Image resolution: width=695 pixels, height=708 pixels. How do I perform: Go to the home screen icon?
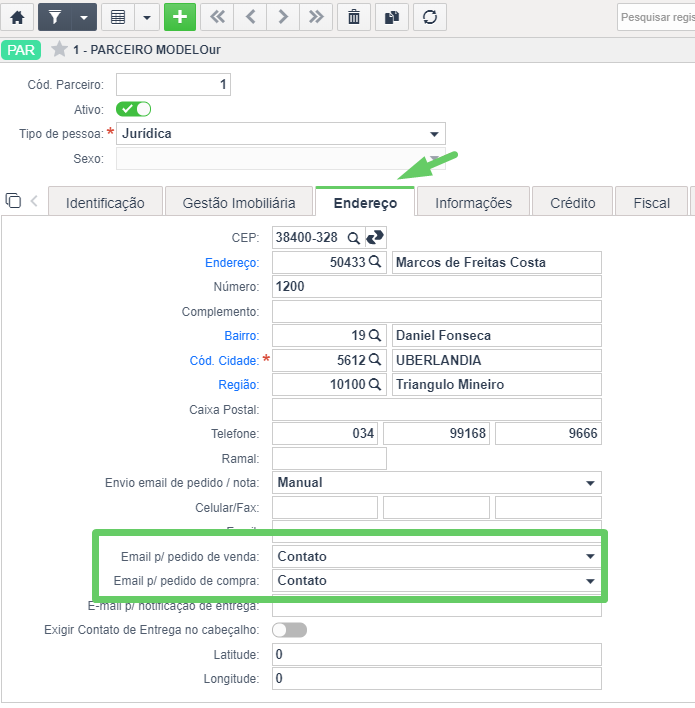click(x=18, y=17)
